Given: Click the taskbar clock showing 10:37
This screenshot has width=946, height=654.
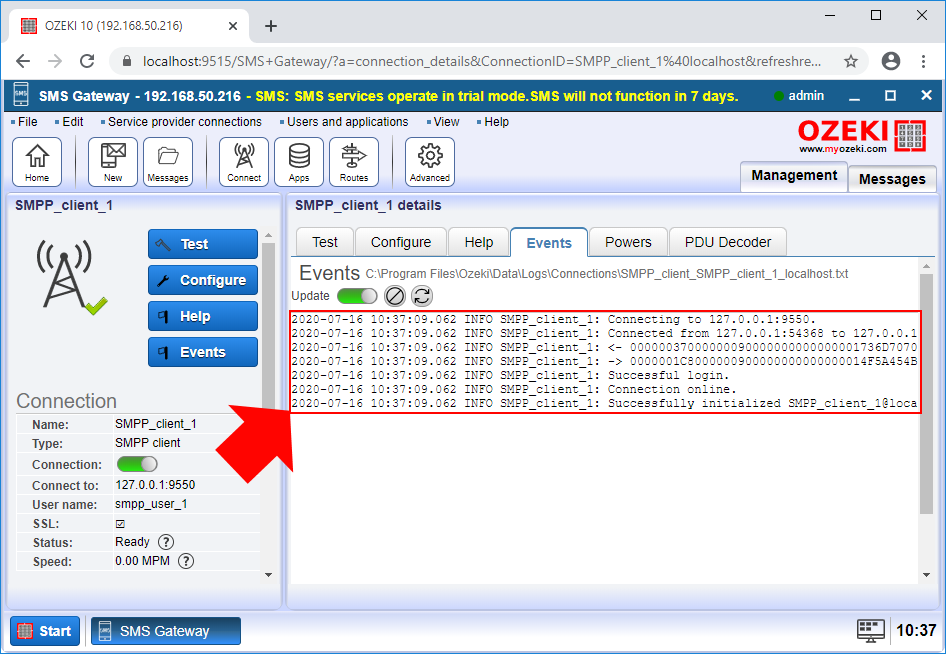Looking at the screenshot, I should tap(916, 631).
